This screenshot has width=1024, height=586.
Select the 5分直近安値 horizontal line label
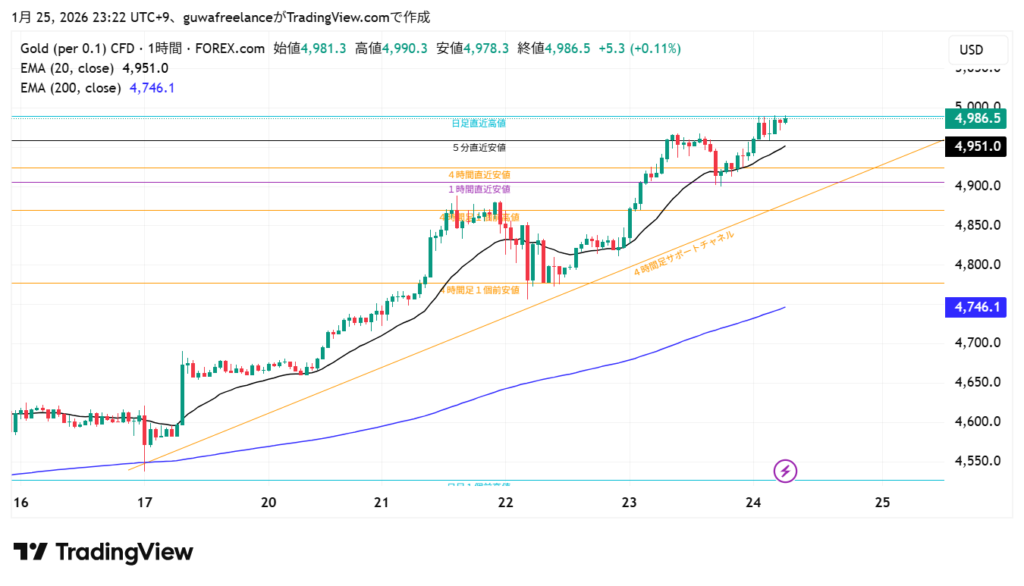point(478,147)
